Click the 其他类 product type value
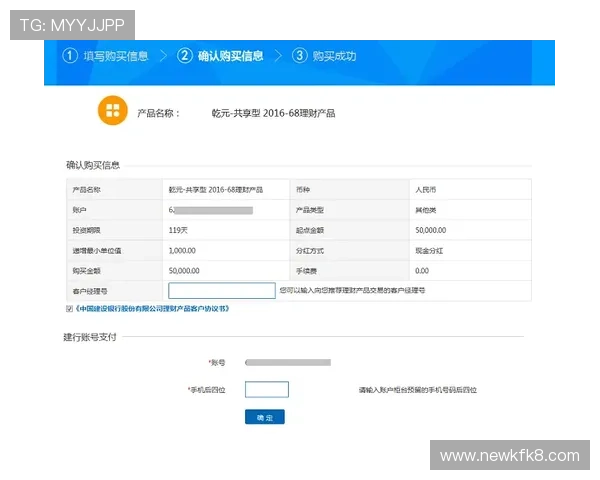 click(x=426, y=210)
